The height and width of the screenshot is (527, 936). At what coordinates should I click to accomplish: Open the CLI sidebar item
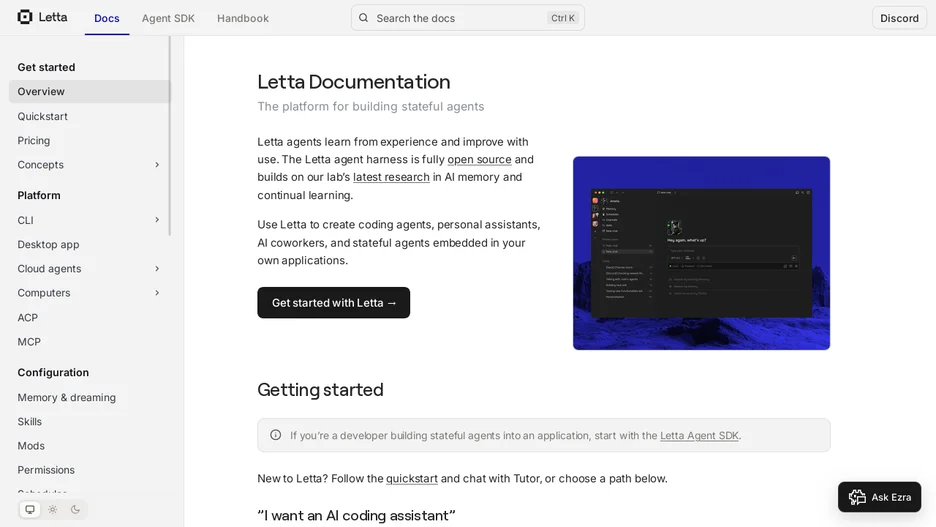coord(26,220)
